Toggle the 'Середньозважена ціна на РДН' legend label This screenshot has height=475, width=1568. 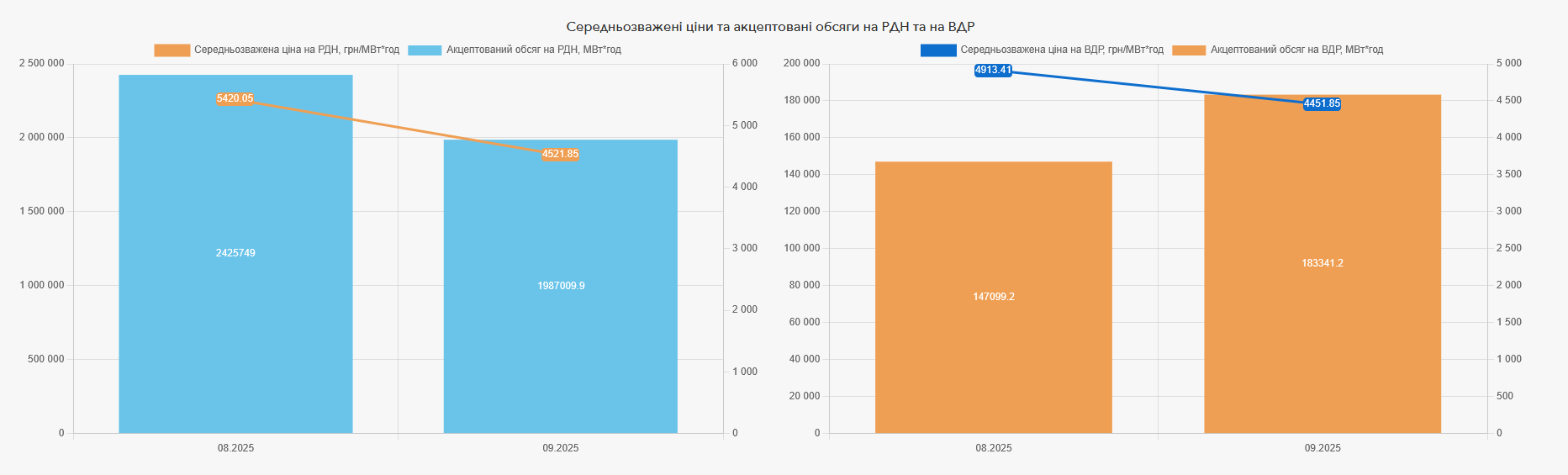click(297, 50)
